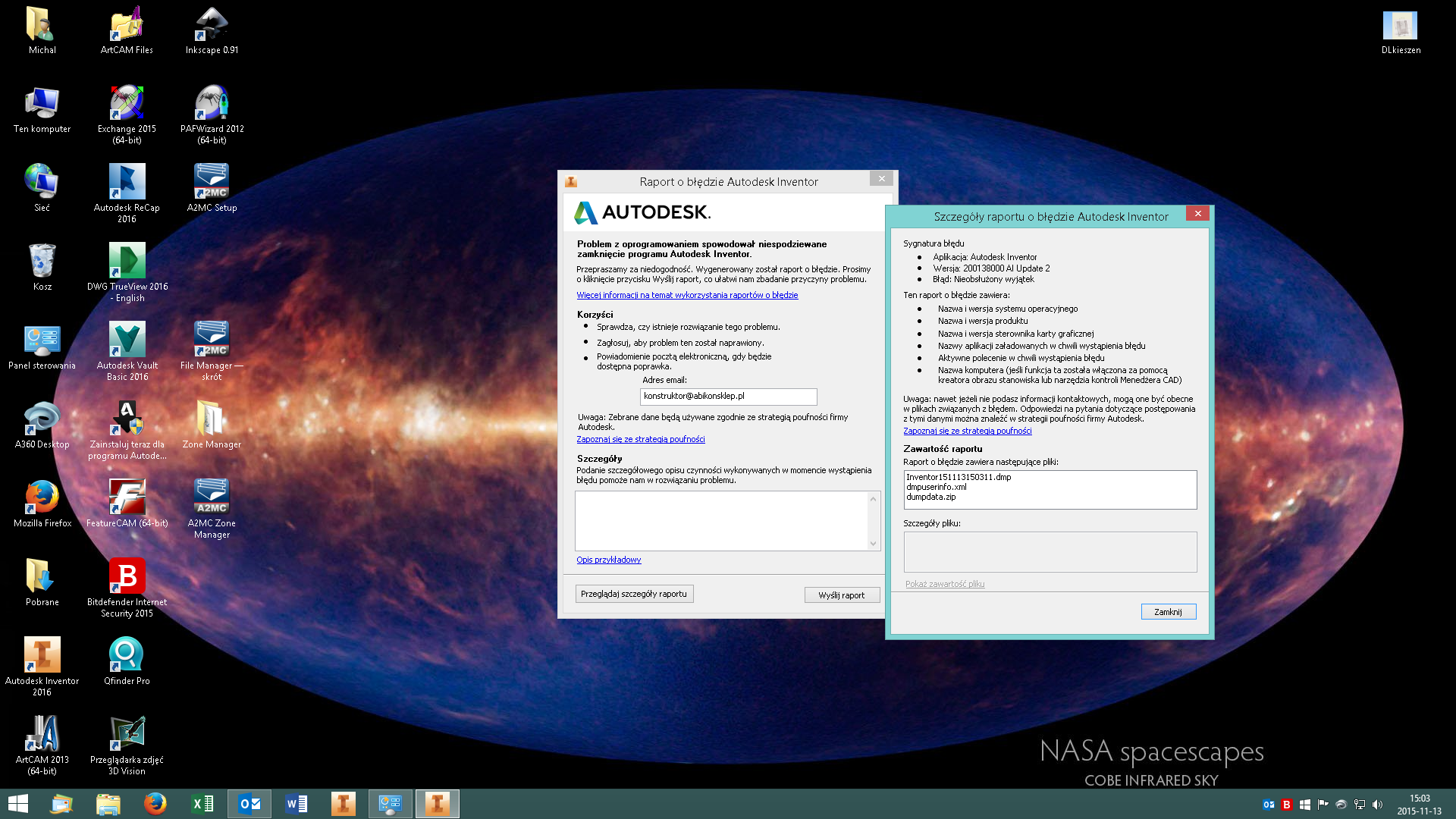Launch PAFWizard 2012 (64-bit) icon
1456x819 pixels.
click(x=212, y=114)
